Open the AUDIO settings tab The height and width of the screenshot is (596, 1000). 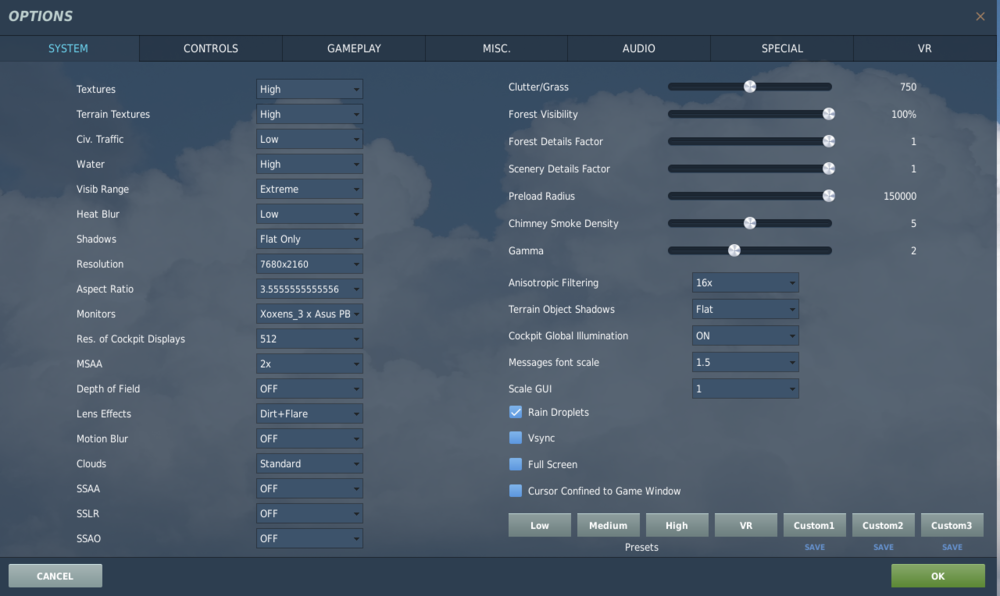coord(638,47)
